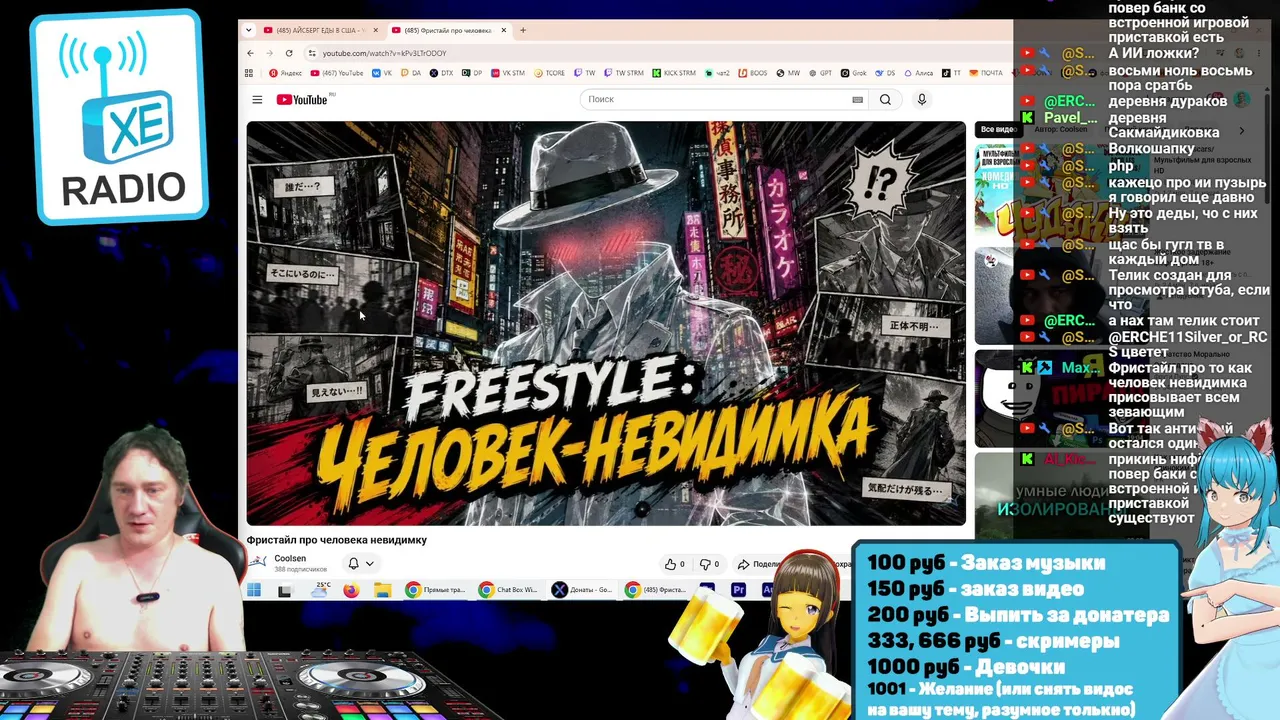Like the video with thumbs-up button
The width and height of the screenshot is (1280, 720).
[x=675, y=564]
